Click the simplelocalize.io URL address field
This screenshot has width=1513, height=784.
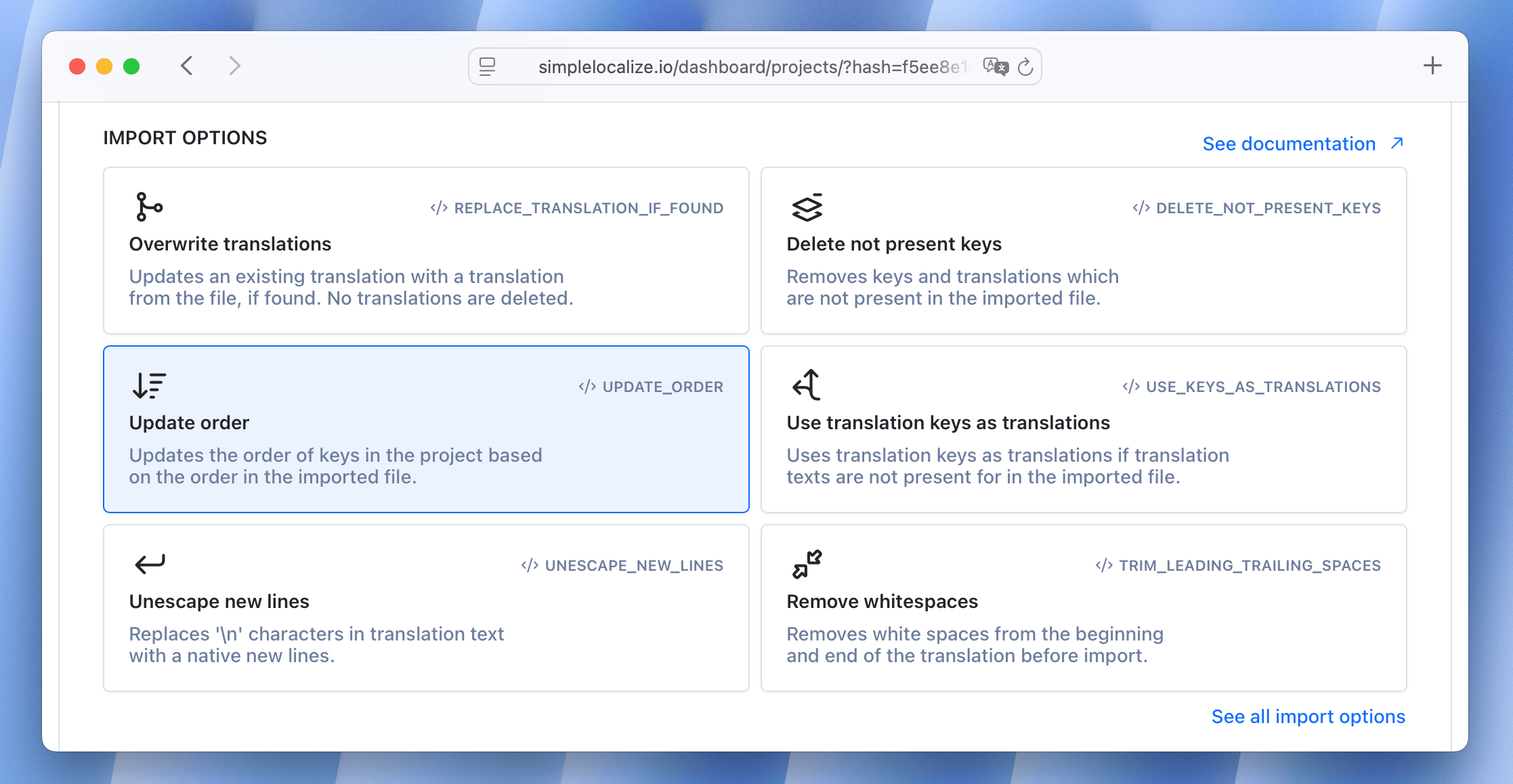pos(754,66)
